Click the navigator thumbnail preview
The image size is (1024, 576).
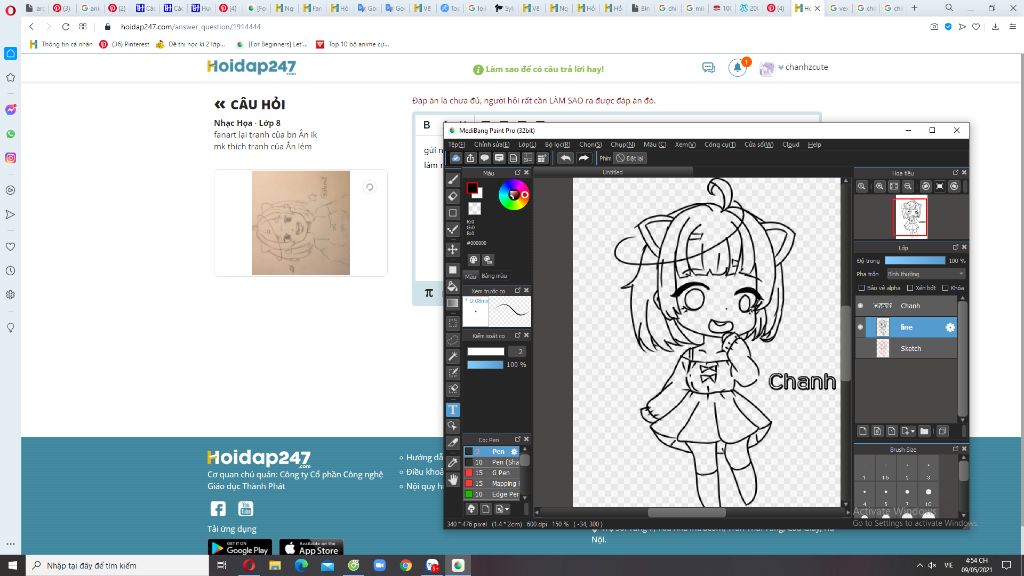[910, 217]
